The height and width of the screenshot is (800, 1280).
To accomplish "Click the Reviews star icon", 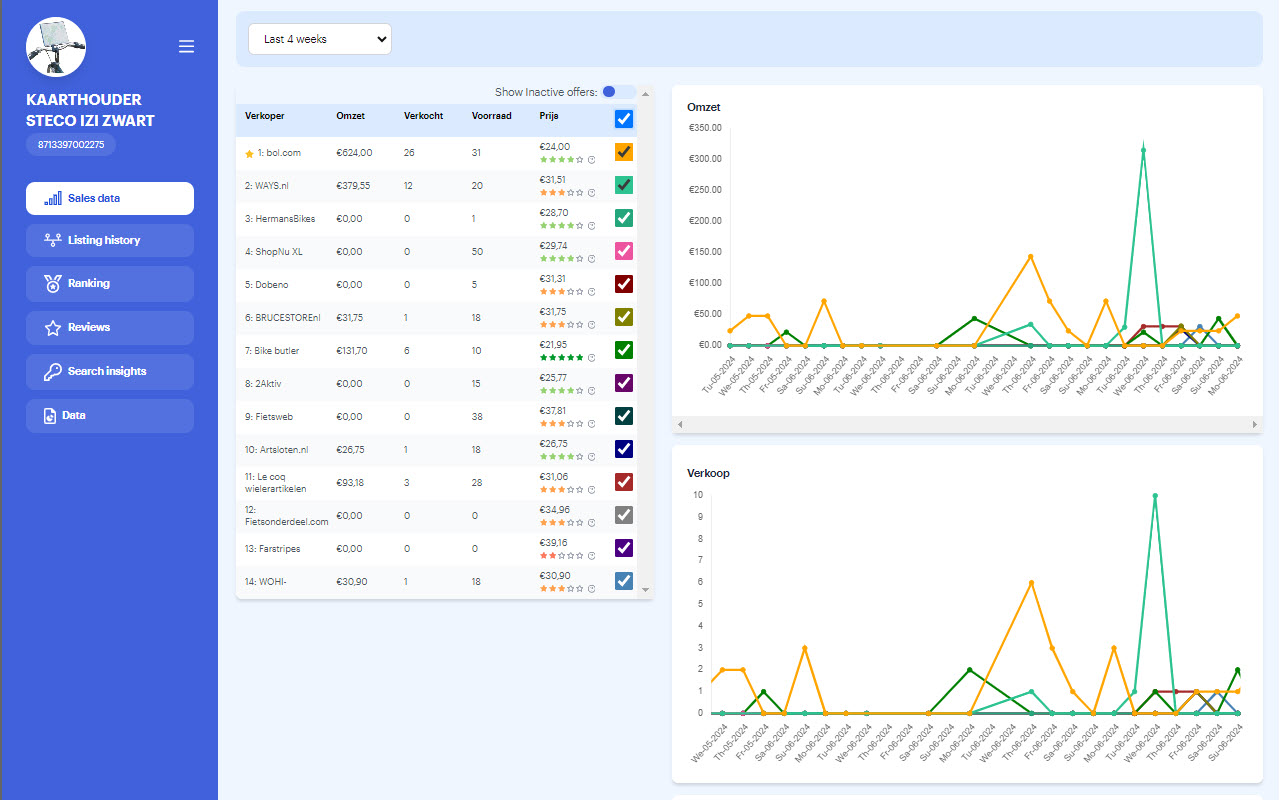I will pyautogui.click(x=53, y=328).
